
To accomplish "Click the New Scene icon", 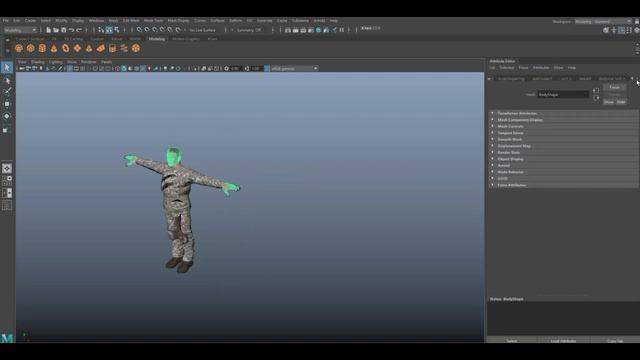I will click(49, 30).
